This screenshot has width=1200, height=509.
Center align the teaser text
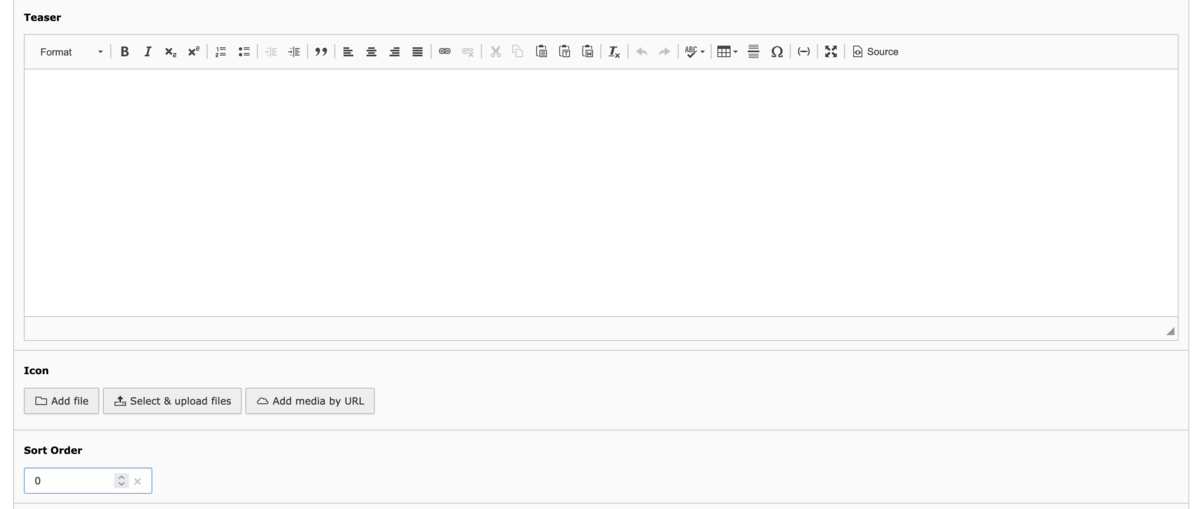coord(371,52)
